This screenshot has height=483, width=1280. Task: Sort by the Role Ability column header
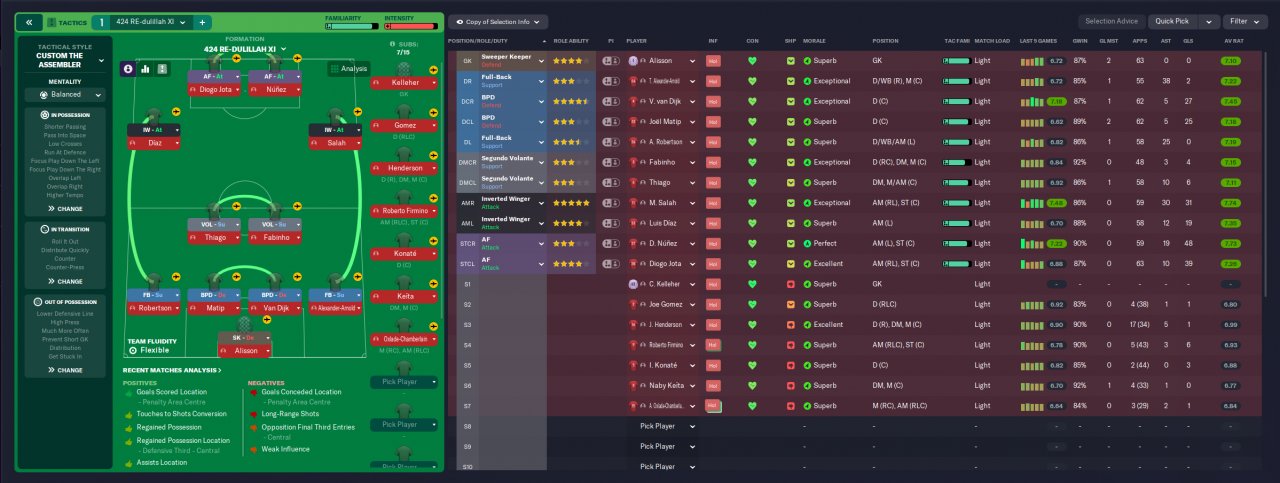pos(572,41)
